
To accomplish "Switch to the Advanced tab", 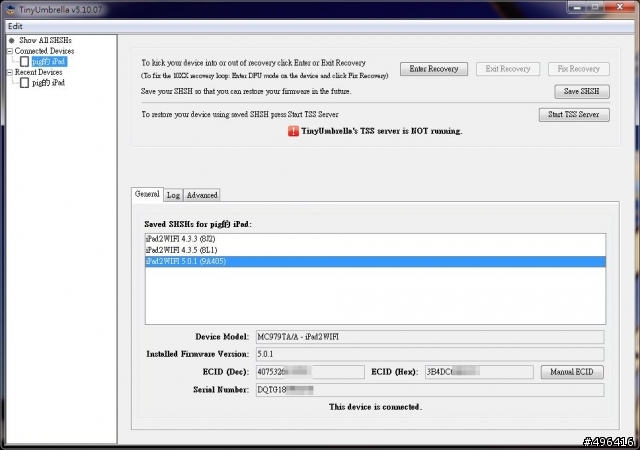I will [202, 195].
